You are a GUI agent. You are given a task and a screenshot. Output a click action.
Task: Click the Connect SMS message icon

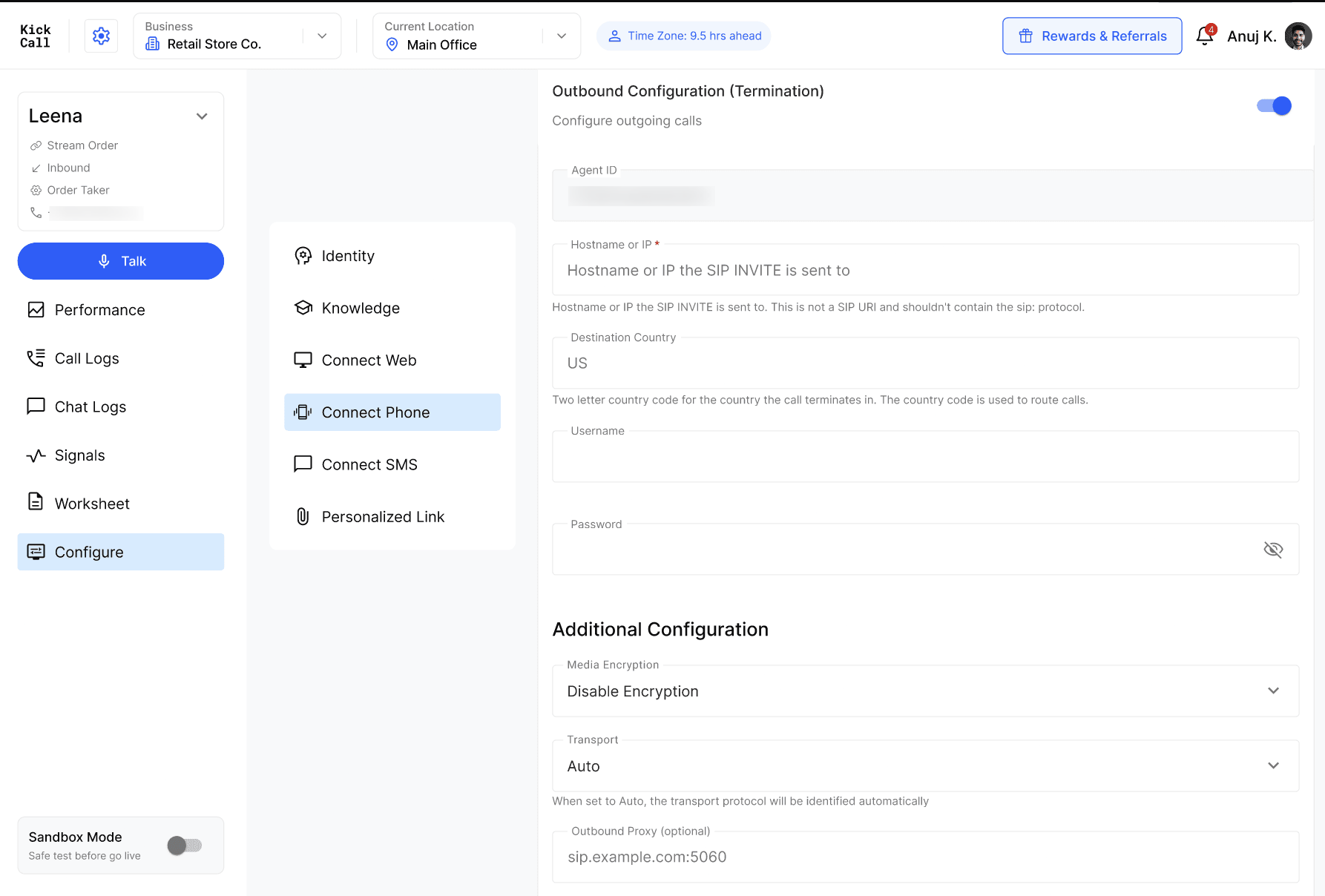pos(303,464)
